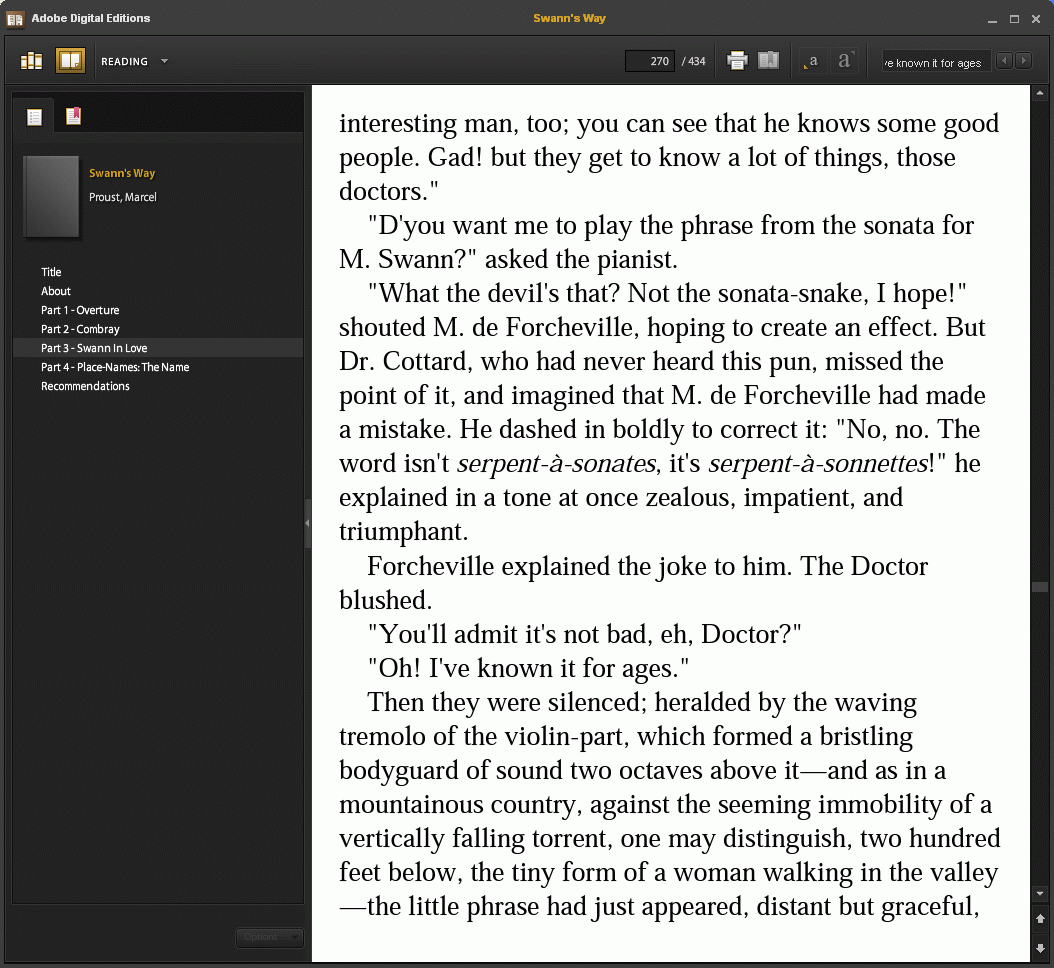Open the Table of Contents tab
The height and width of the screenshot is (968, 1054).
(34, 117)
